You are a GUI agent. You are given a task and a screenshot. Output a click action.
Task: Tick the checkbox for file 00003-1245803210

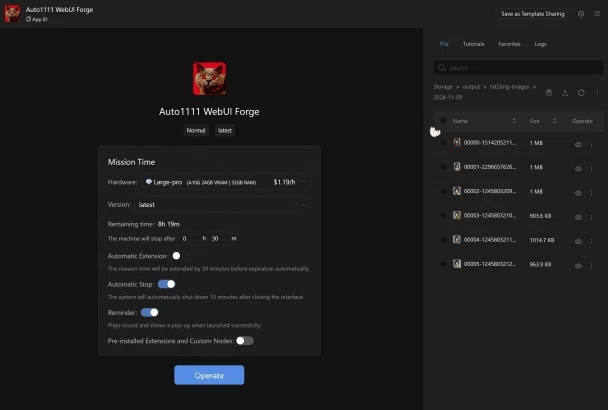tap(443, 215)
